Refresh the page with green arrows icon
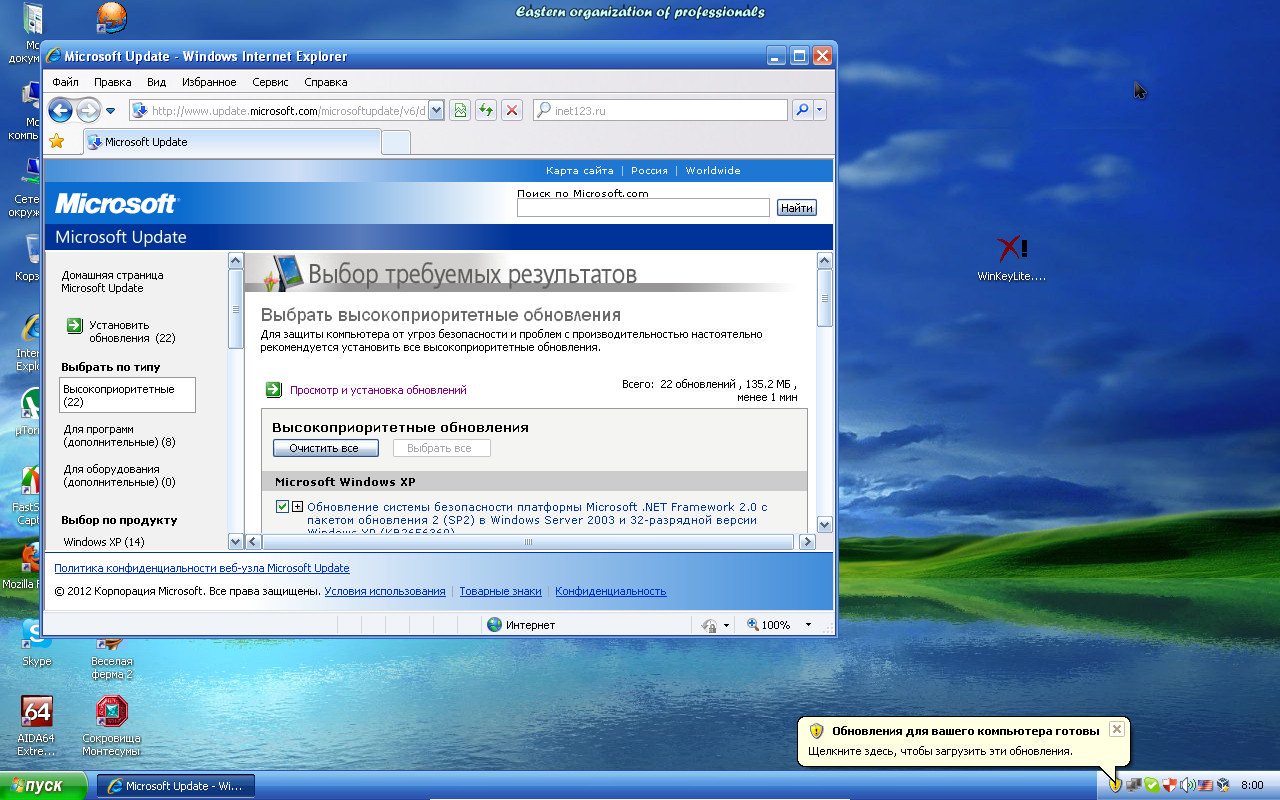Screen dimensions: 1280x800 (x=485, y=110)
